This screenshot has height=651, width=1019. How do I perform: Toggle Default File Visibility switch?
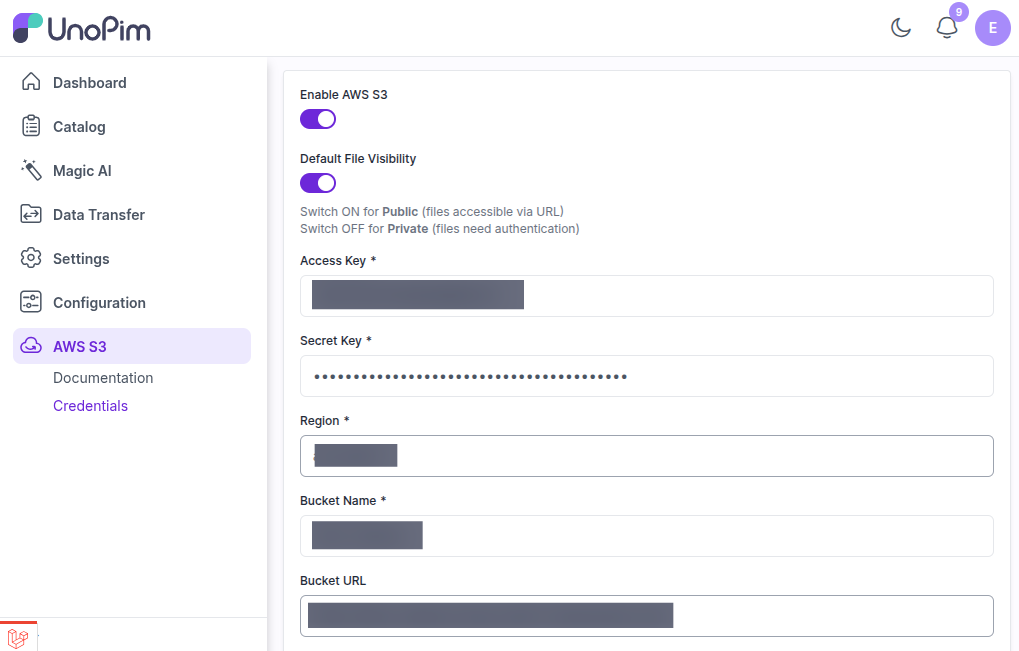[318, 183]
